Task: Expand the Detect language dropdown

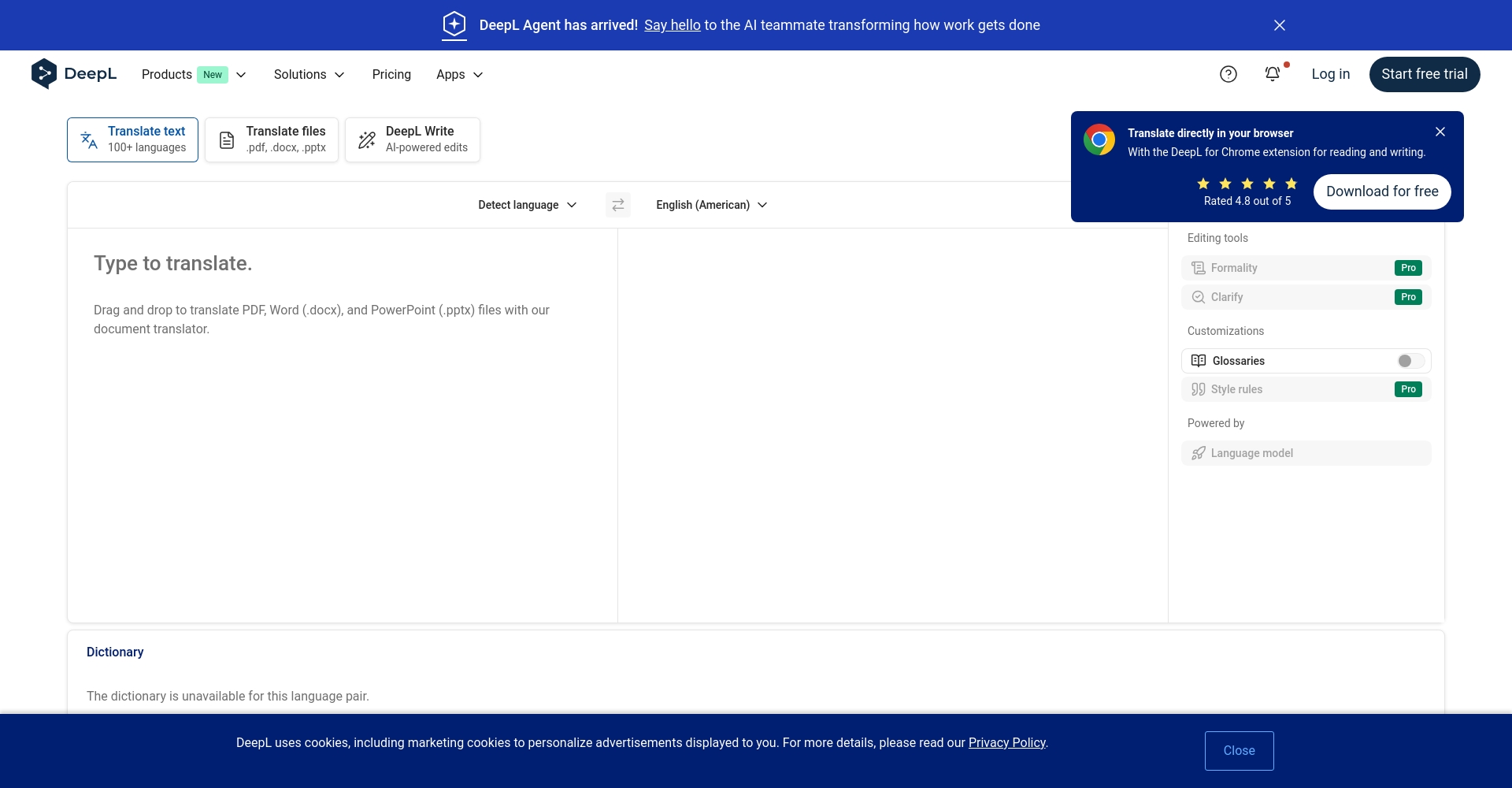Action: 527,205
